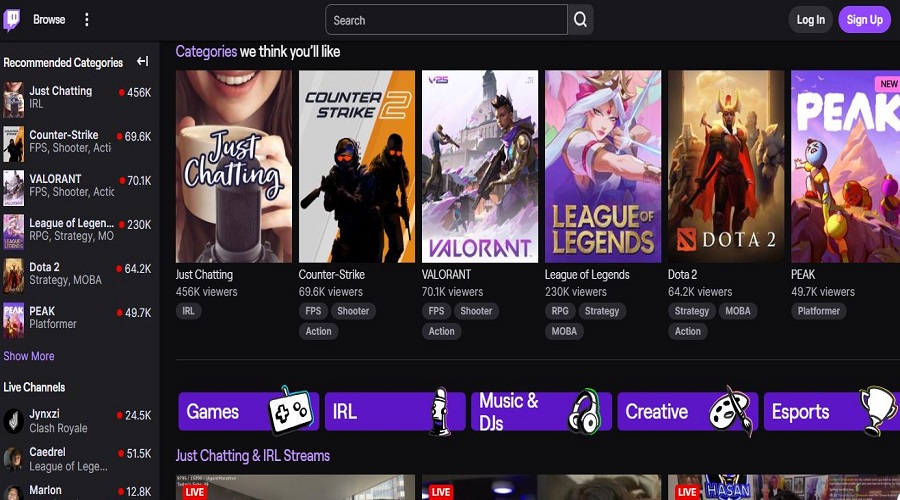Click FPS tag under VALORANT
The height and width of the screenshot is (500, 900).
436,311
